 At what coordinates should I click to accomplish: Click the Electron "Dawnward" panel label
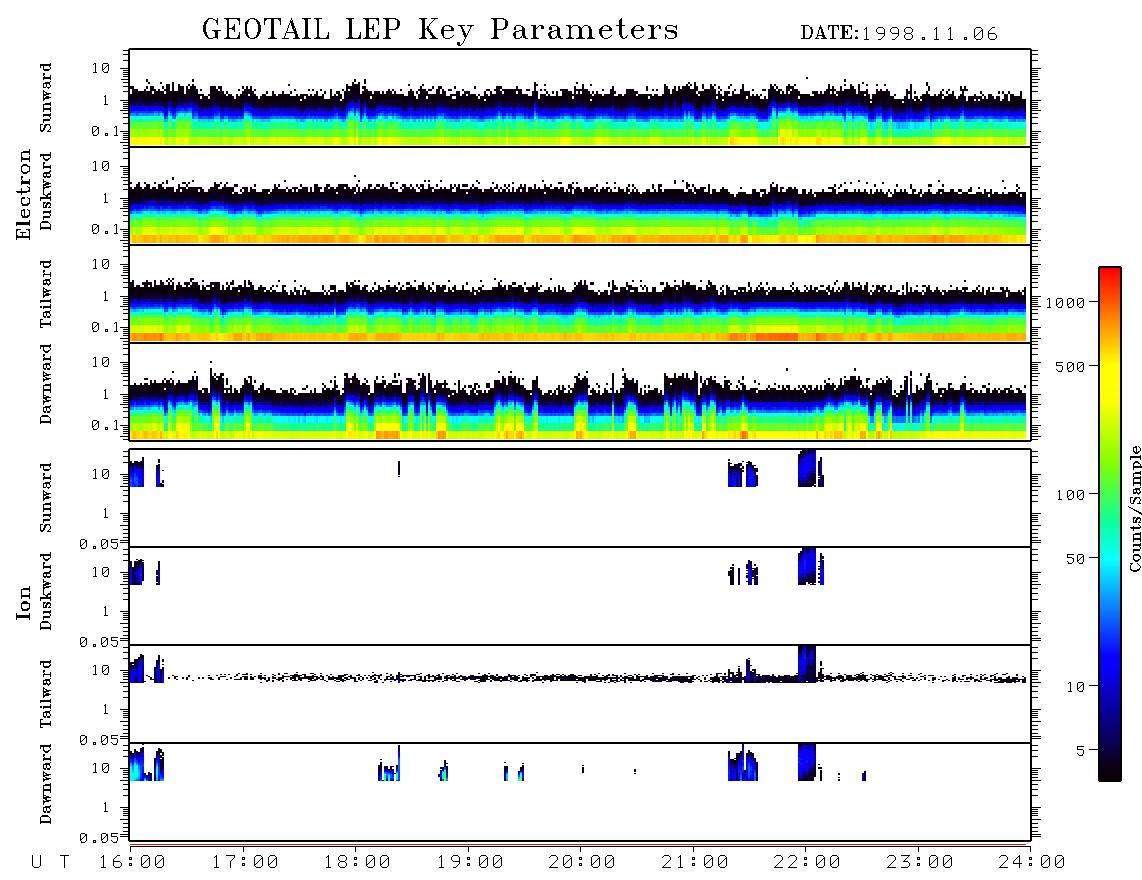(46, 384)
